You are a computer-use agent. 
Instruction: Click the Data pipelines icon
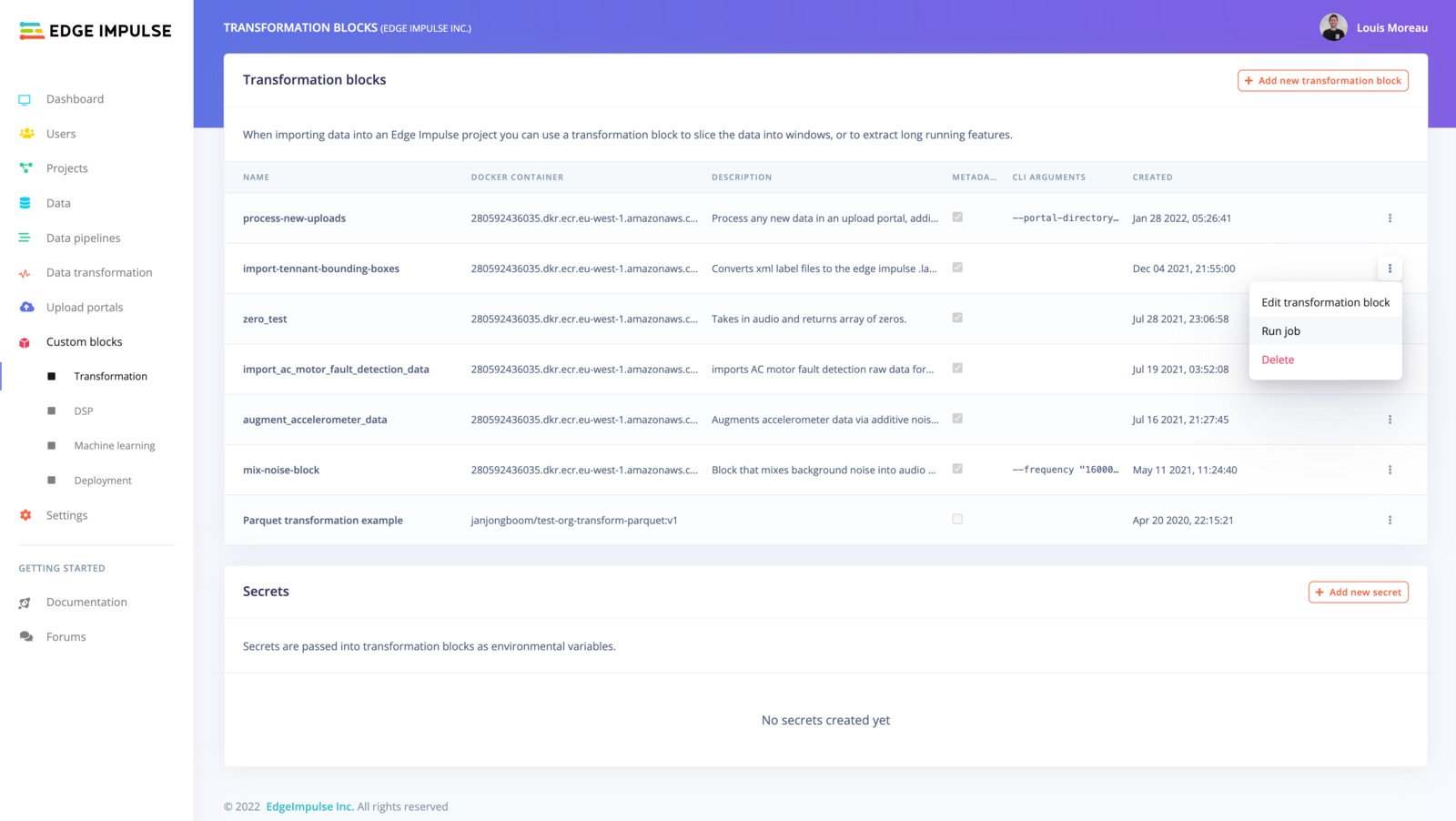[25, 238]
